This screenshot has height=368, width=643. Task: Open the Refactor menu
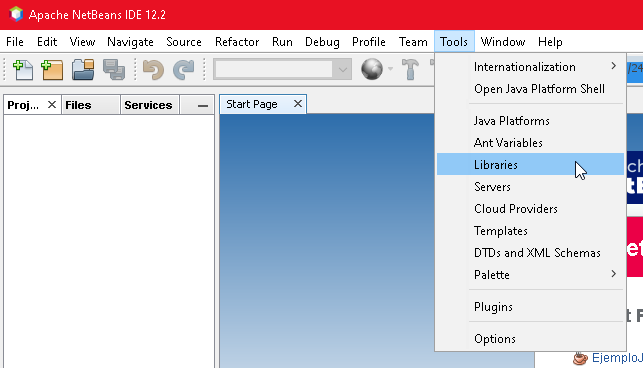tap(237, 42)
